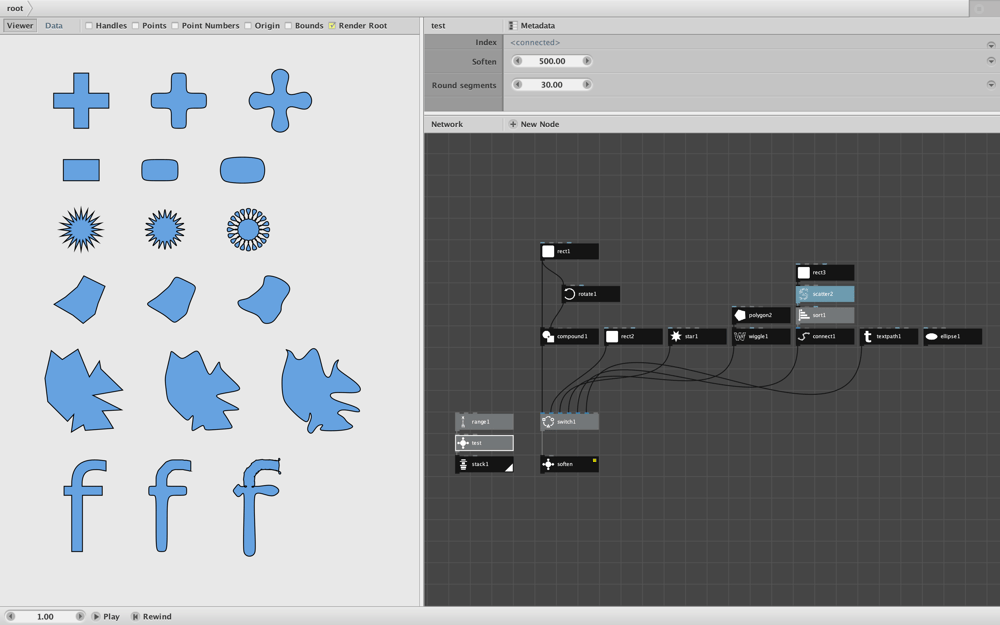1000x625 pixels.
Task: Click the polygon2 node icon
Action: click(739, 315)
